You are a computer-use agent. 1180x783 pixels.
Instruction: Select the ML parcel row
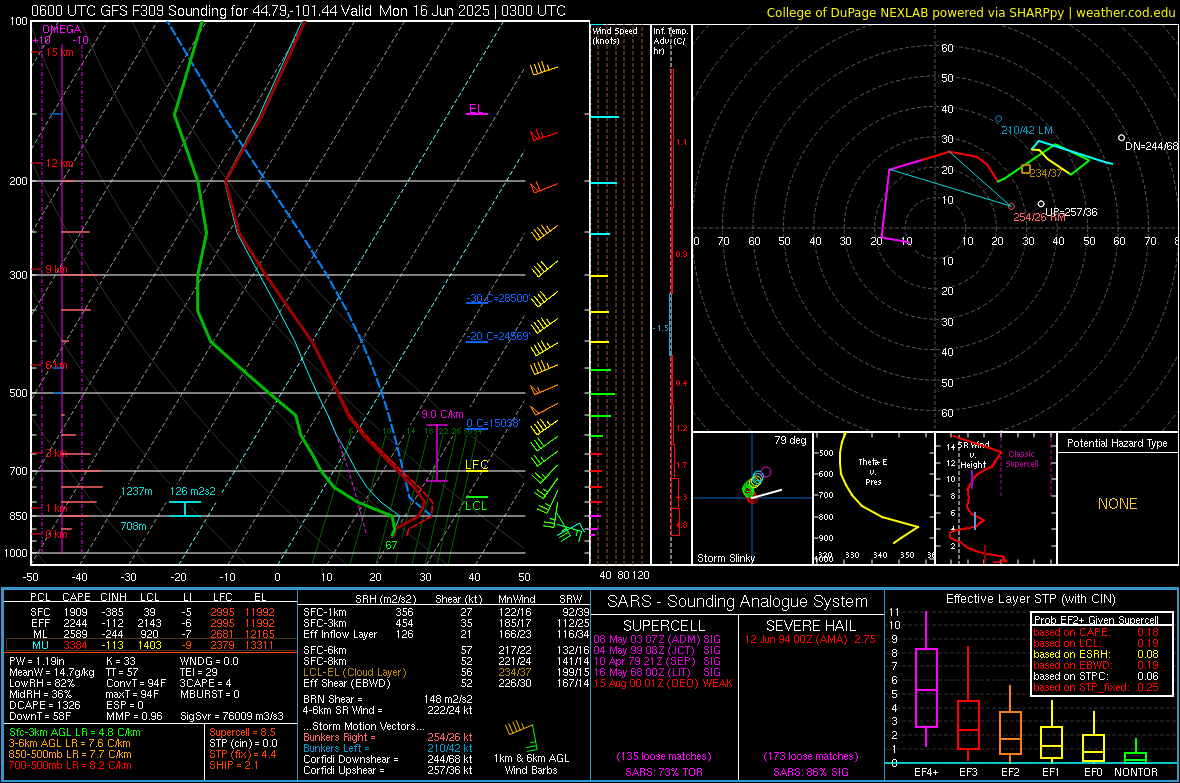pyautogui.click(x=151, y=634)
